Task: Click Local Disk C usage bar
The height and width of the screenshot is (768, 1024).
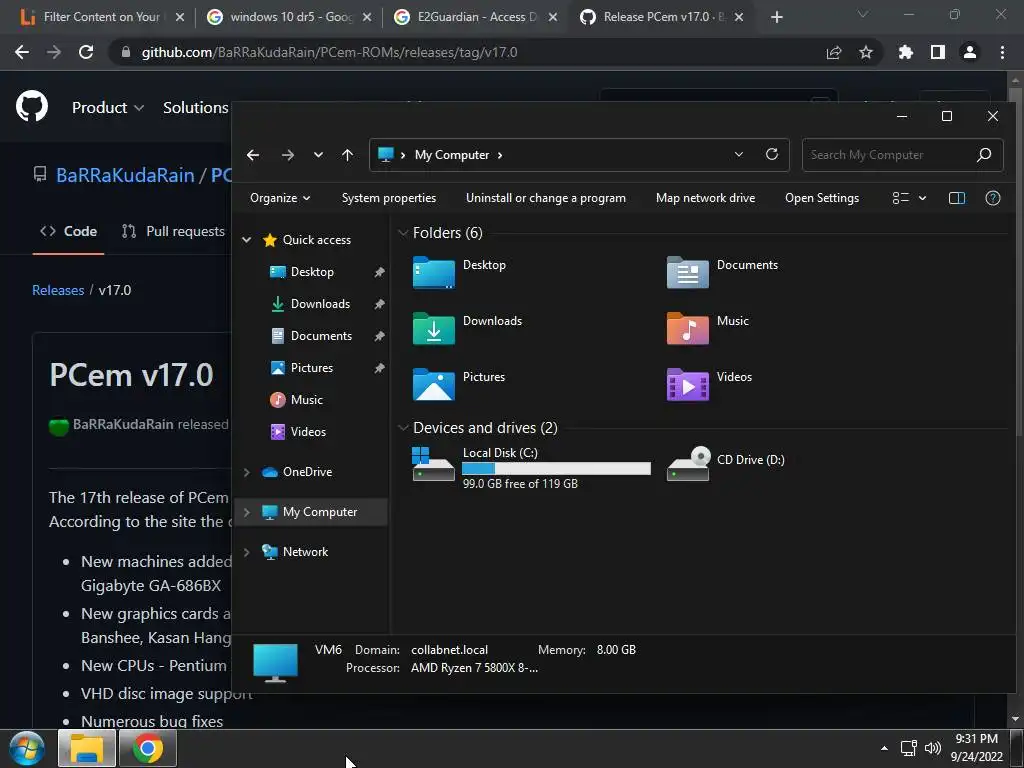Action: point(556,468)
